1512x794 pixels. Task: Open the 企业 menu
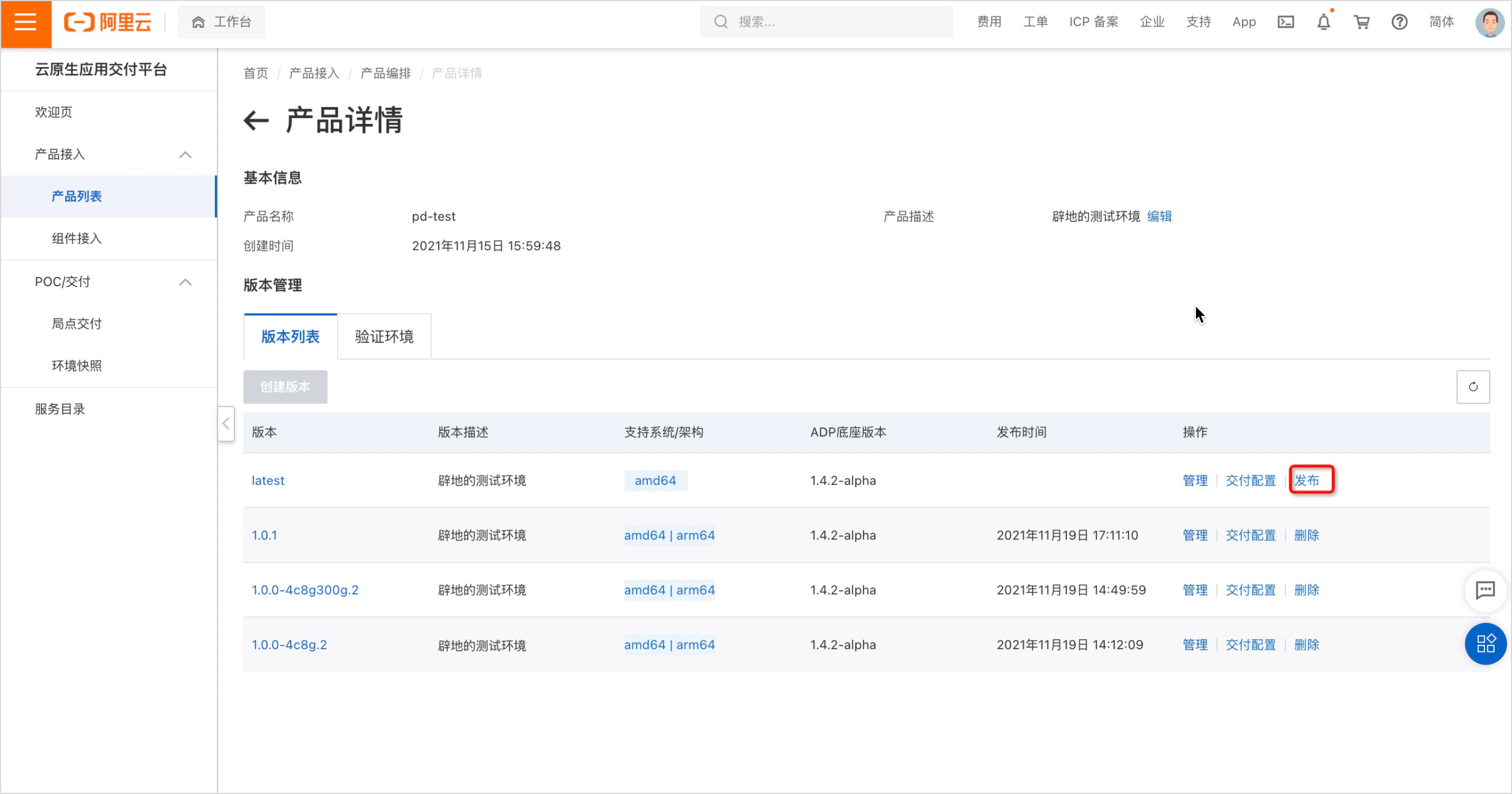(x=1151, y=23)
